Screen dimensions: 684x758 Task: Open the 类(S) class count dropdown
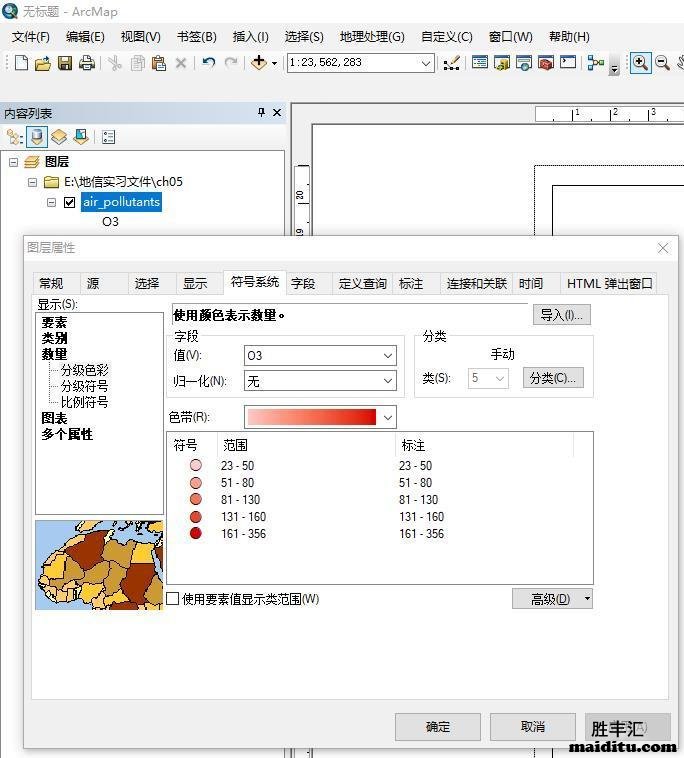500,378
